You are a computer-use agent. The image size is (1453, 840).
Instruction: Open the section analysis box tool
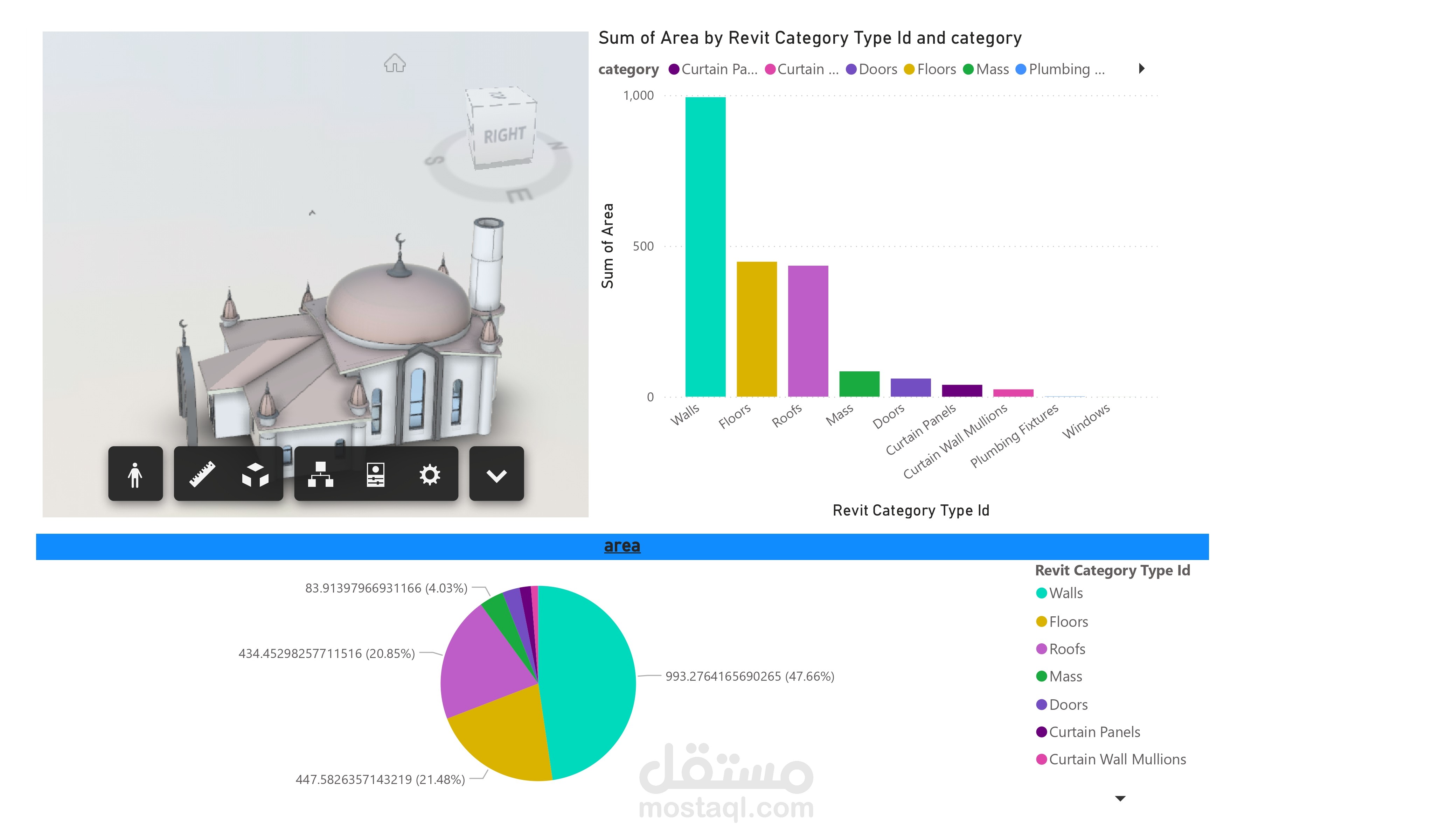tap(255, 475)
